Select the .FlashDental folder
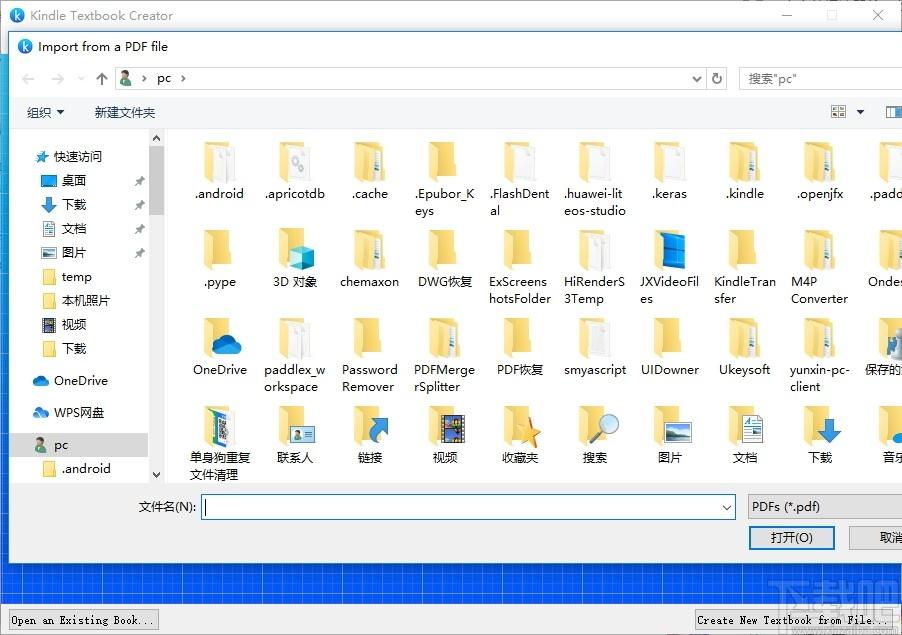 [519, 179]
